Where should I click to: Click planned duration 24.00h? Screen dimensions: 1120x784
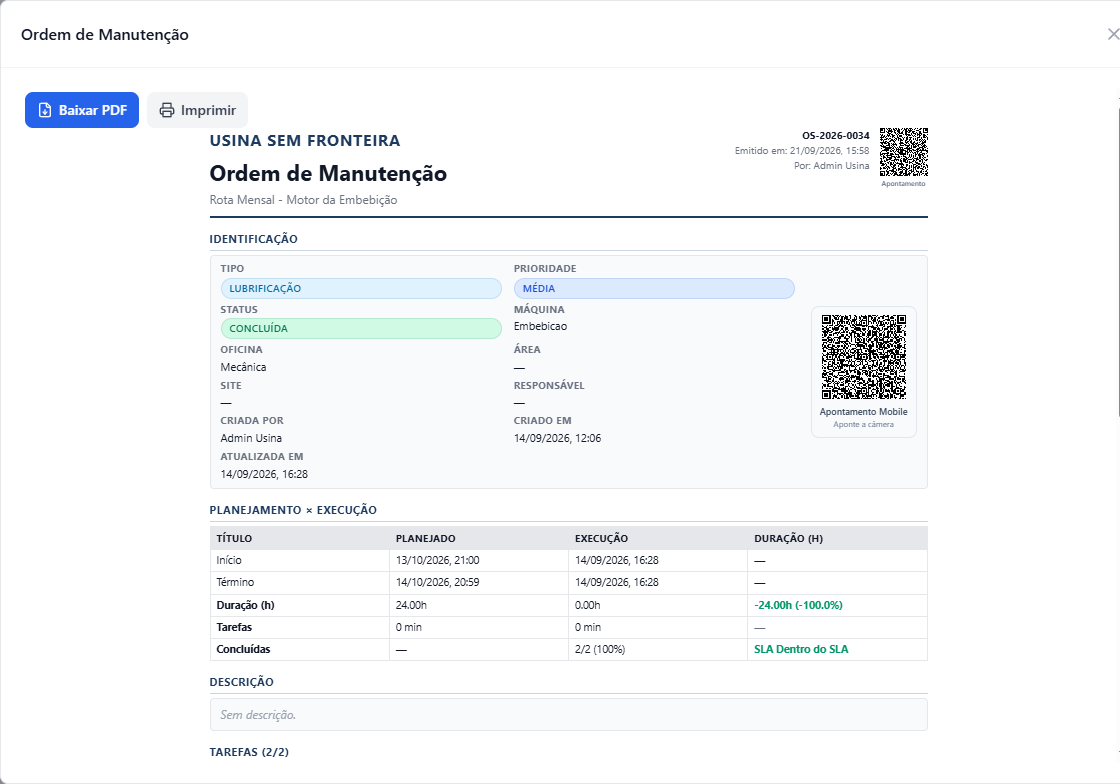[411, 605]
